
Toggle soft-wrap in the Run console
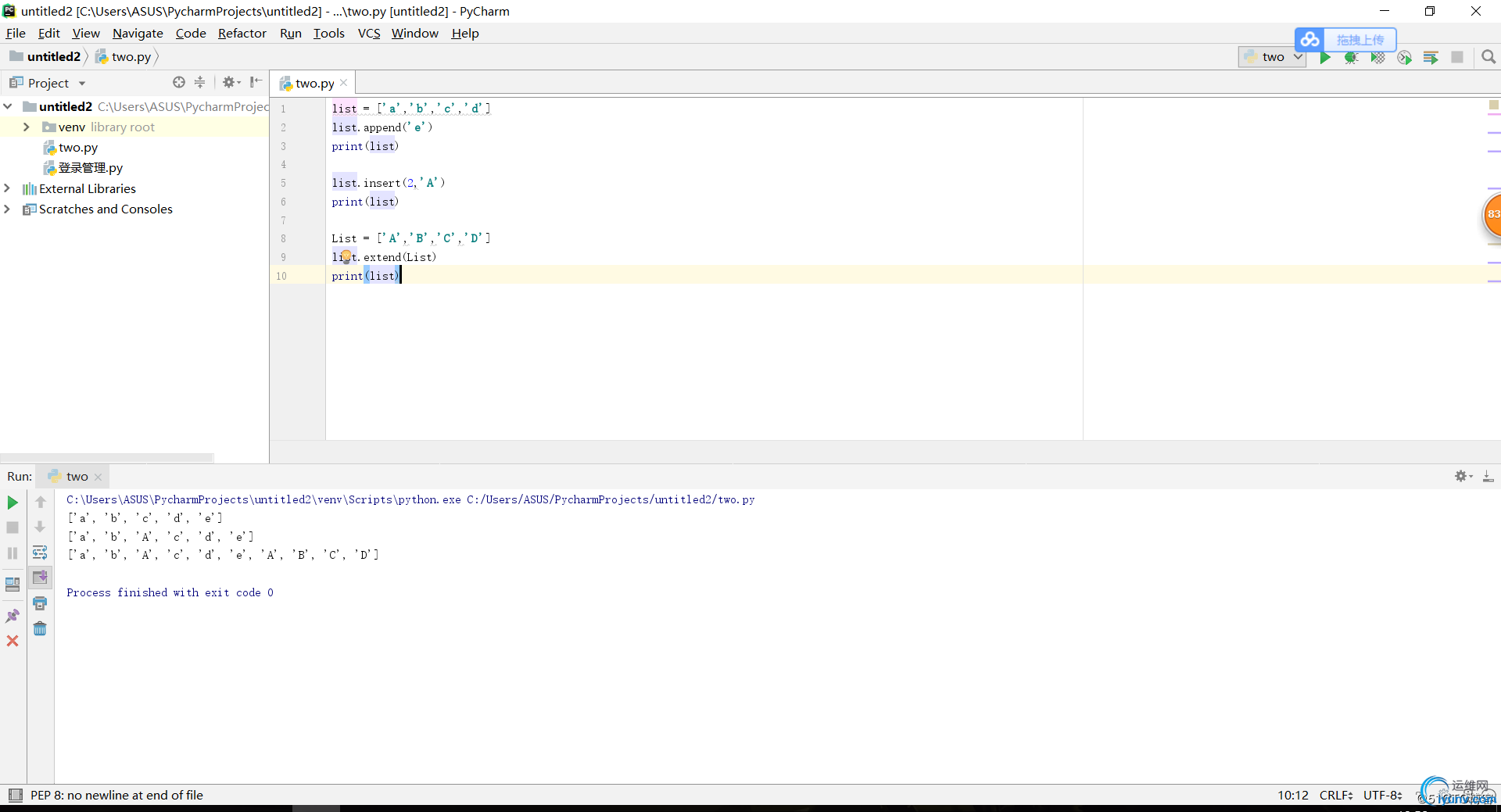tap(40, 553)
